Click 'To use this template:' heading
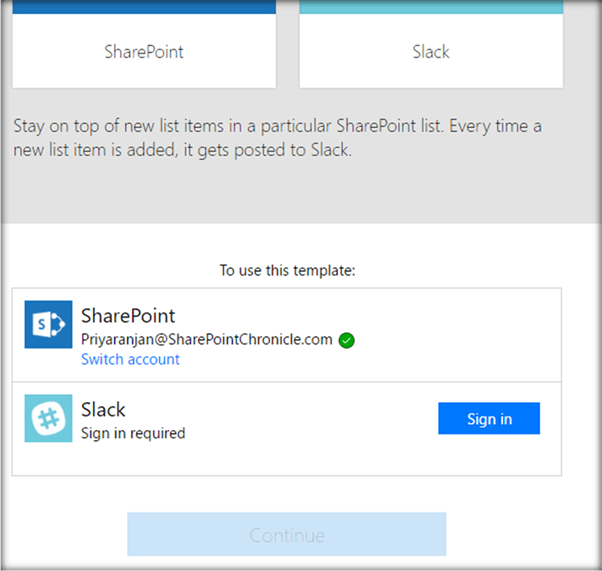The image size is (602, 571). pos(287,271)
